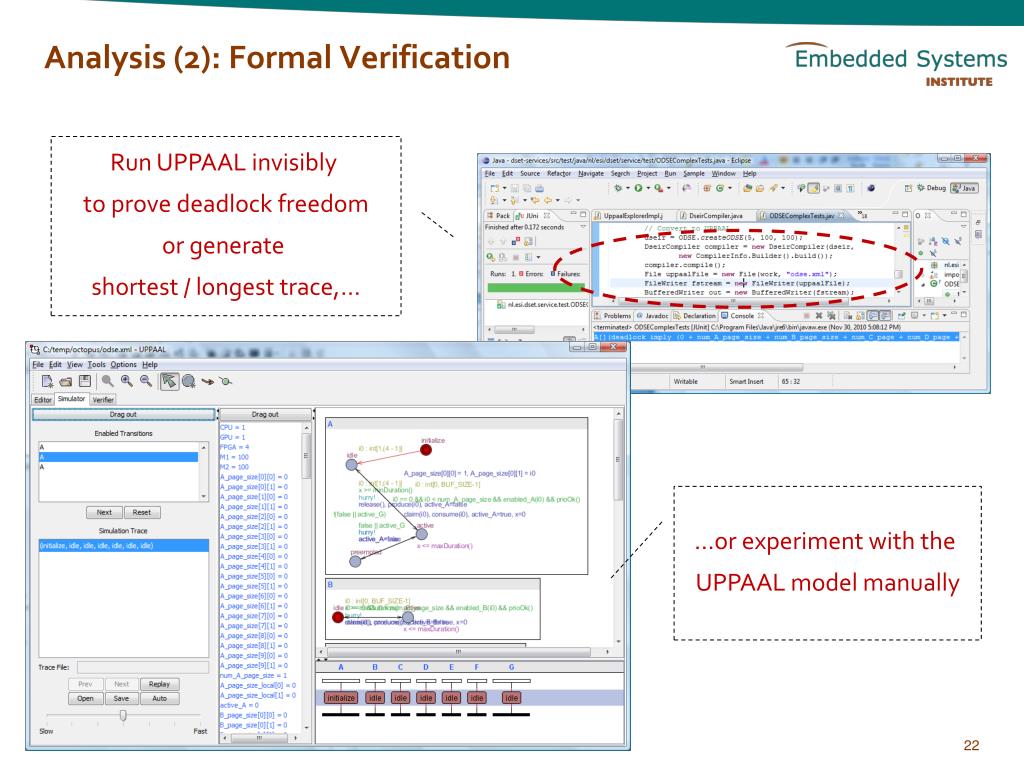The image size is (1024, 768).
Task: Click Save floppy icon in UPPAAL toolbar
Action: (85, 381)
